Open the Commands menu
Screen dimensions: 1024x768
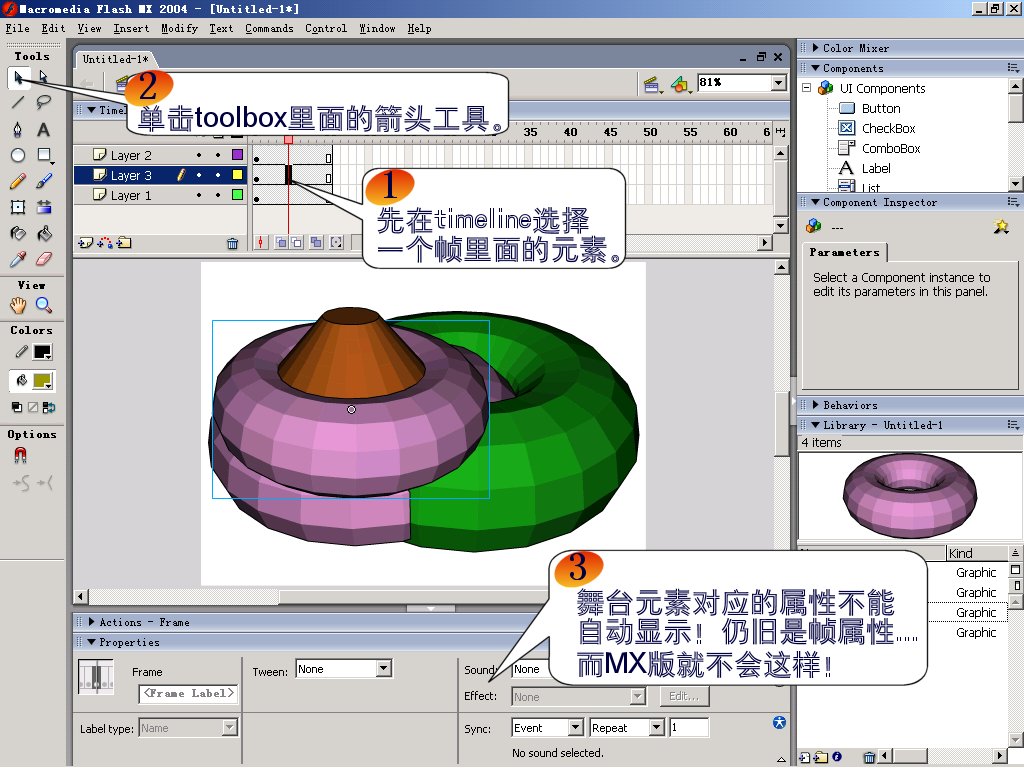tap(269, 28)
